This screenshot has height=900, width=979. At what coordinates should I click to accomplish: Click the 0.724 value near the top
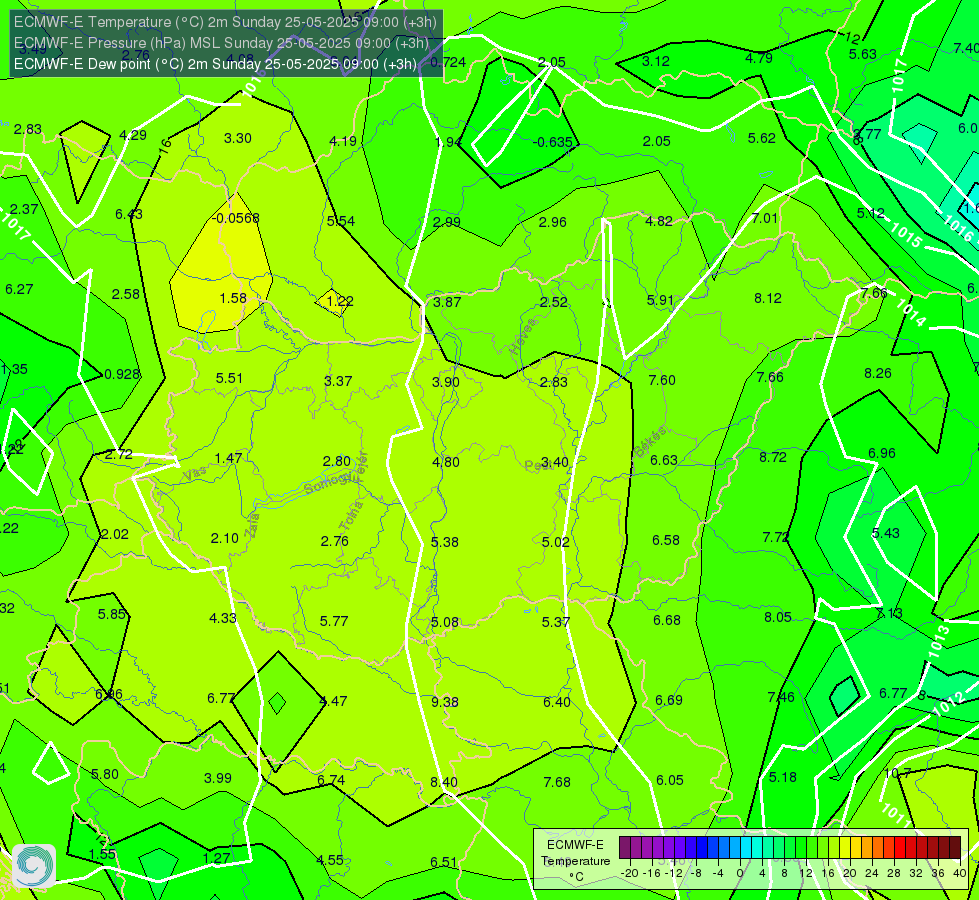(x=448, y=62)
